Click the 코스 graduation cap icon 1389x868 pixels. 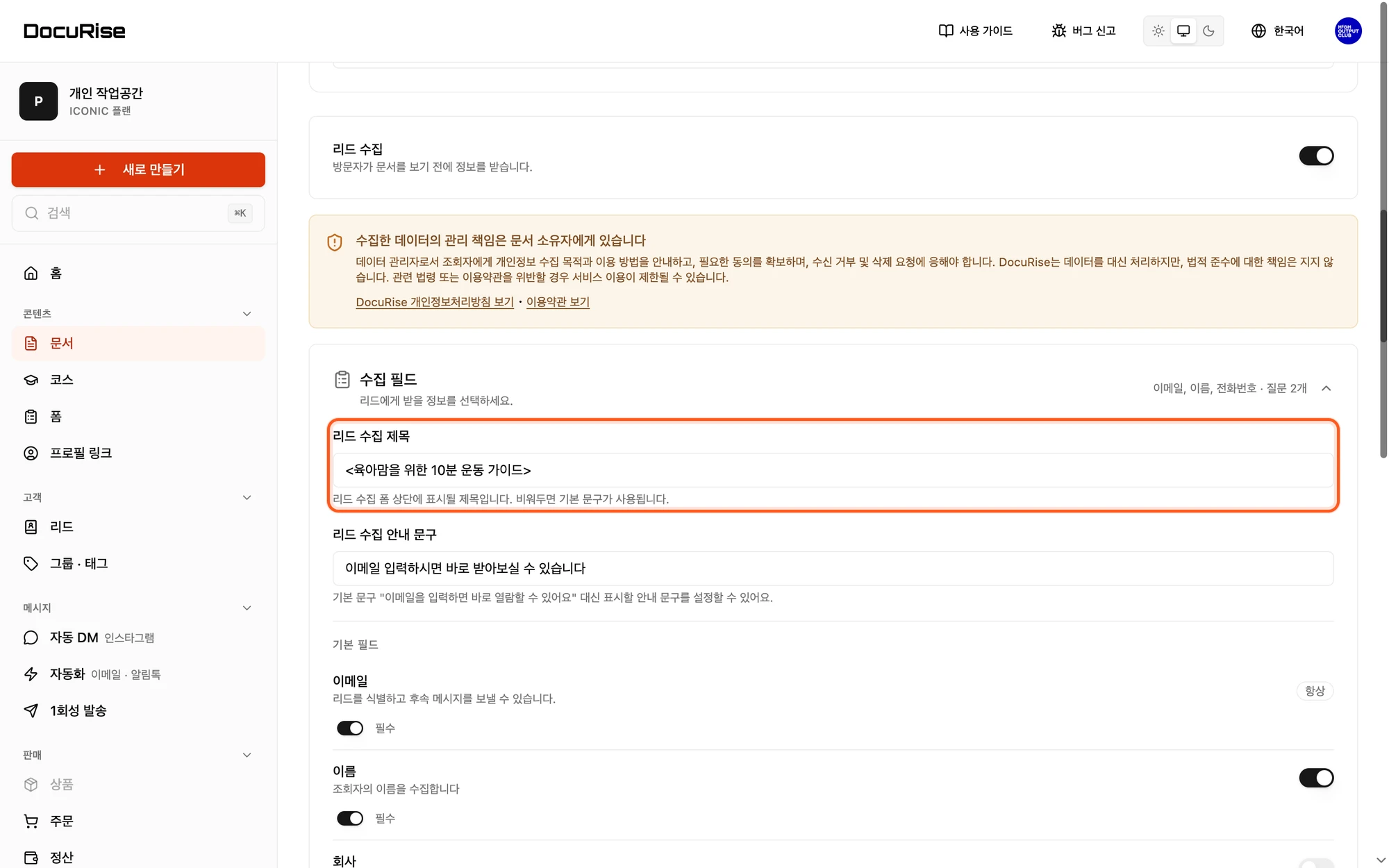[x=31, y=380]
